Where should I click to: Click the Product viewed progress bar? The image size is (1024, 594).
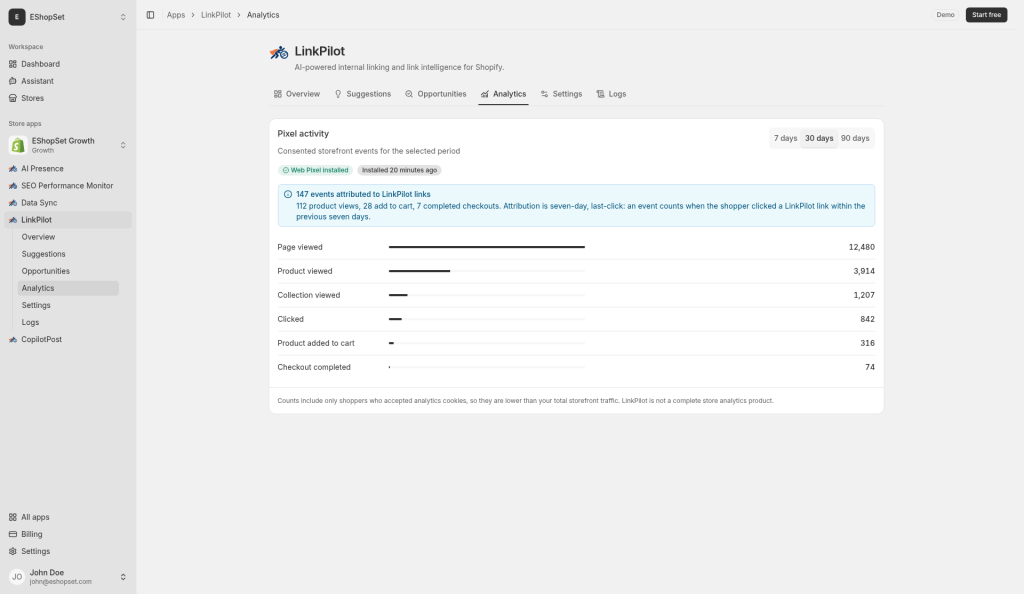(x=487, y=271)
